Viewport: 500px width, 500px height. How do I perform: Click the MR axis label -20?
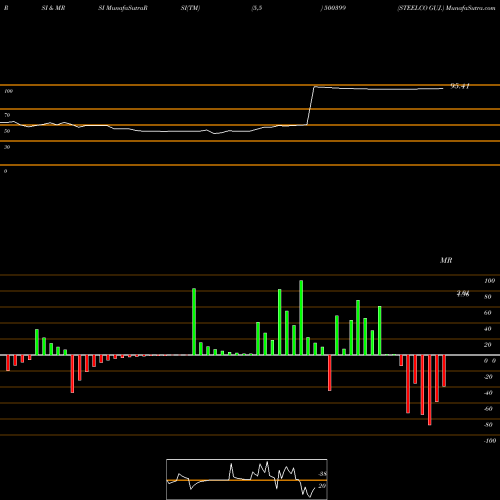pyautogui.click(x=488, y=377)
